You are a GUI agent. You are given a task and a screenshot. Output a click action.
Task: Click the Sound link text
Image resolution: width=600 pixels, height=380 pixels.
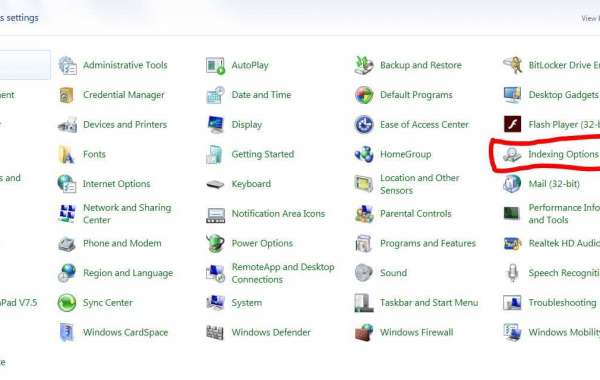tap(393, 273)
